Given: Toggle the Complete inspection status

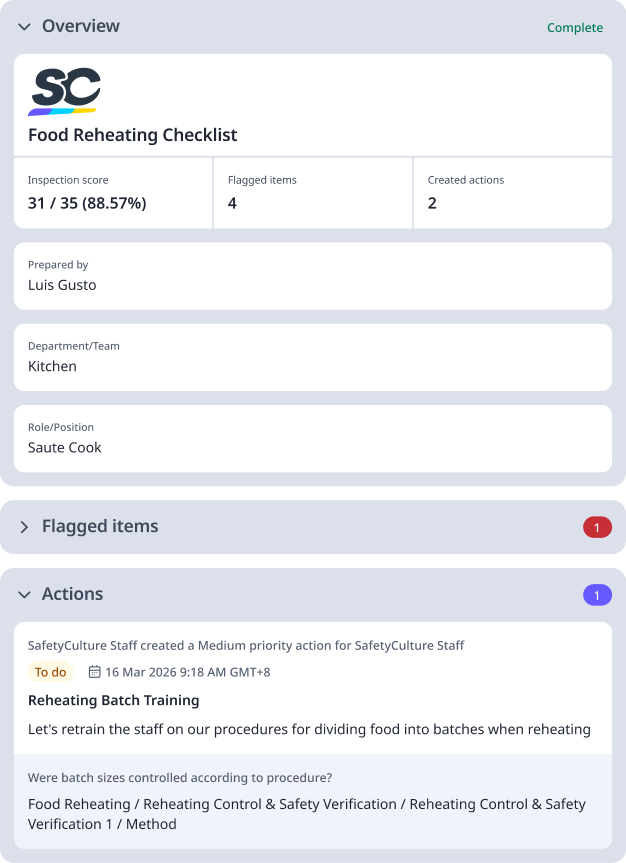Looking at the screenshot, I should point(575,27).
